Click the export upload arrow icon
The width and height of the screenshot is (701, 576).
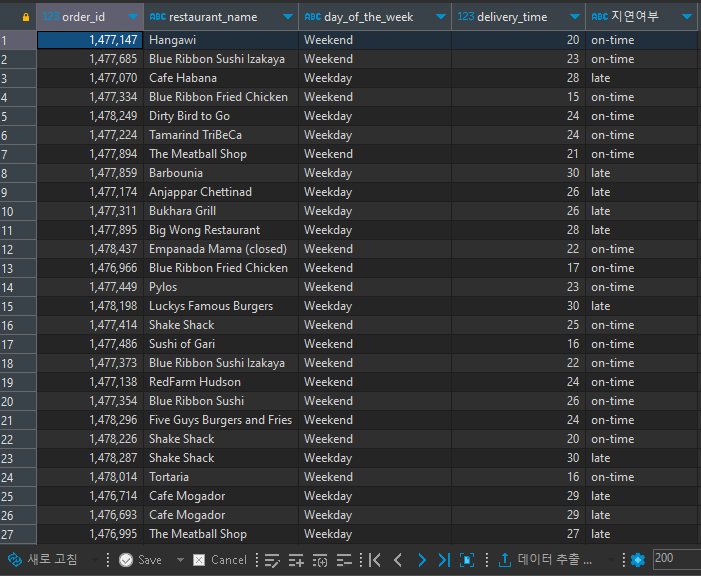coord(505,559)
